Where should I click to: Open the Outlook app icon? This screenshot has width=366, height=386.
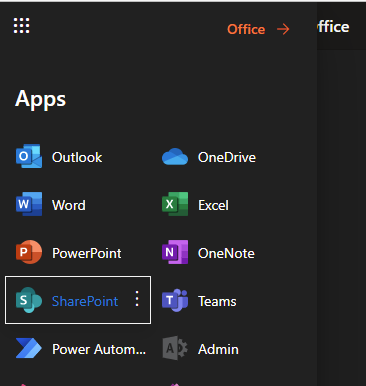point(29,156)
